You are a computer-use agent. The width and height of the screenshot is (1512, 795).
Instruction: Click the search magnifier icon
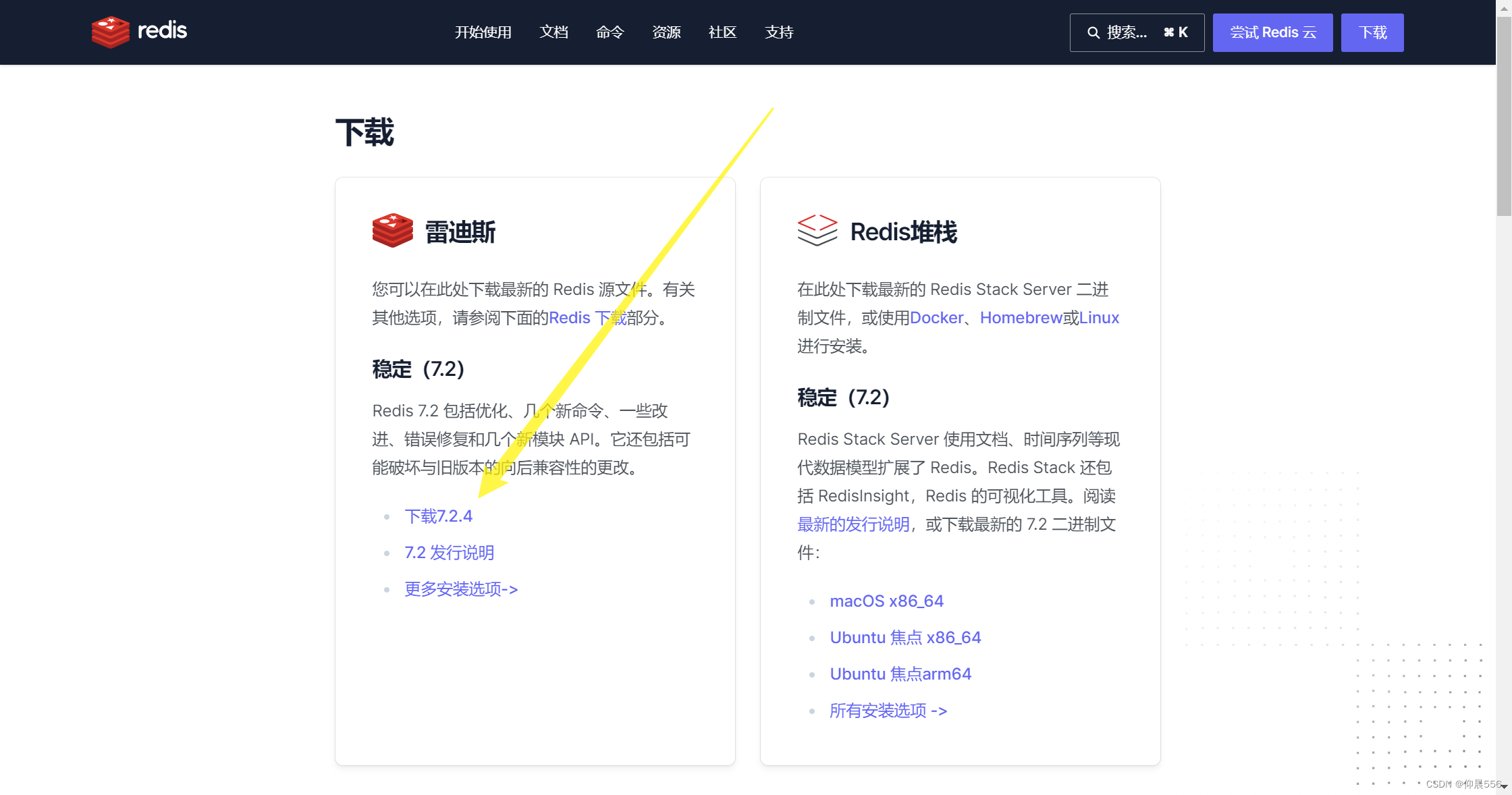(x=1093, y=32)
